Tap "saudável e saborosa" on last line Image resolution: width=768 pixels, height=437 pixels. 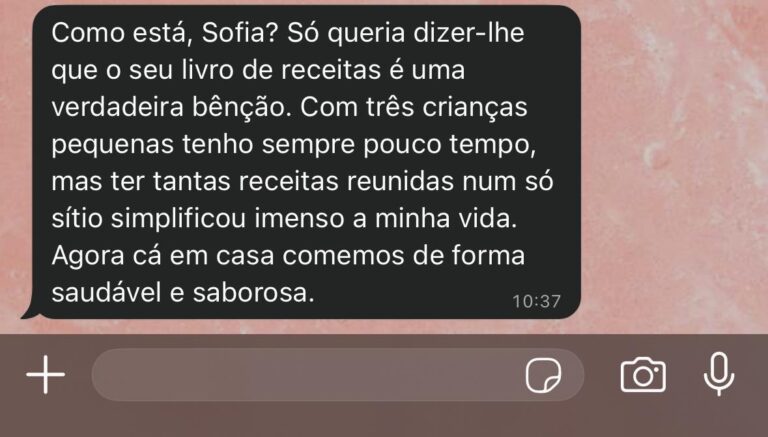coord(183,293)
